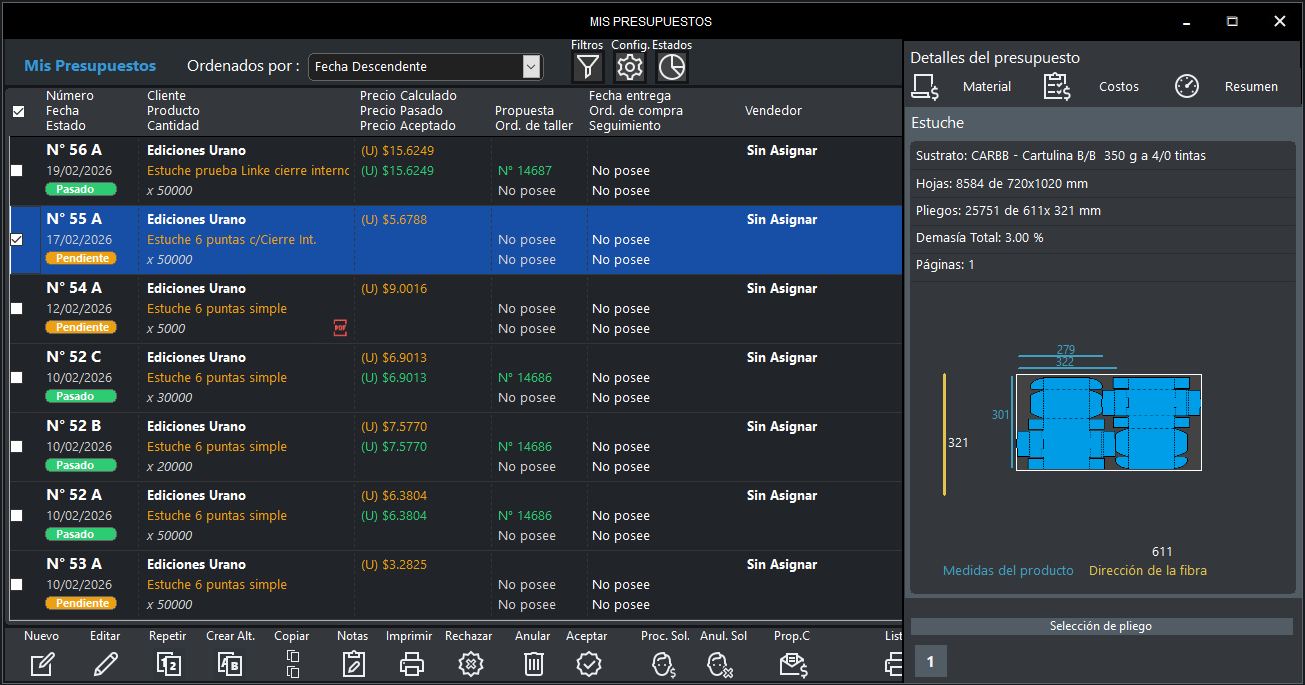Open the PDF icon on budget 54 A
1305x685 pixels.
click(340, 327)
